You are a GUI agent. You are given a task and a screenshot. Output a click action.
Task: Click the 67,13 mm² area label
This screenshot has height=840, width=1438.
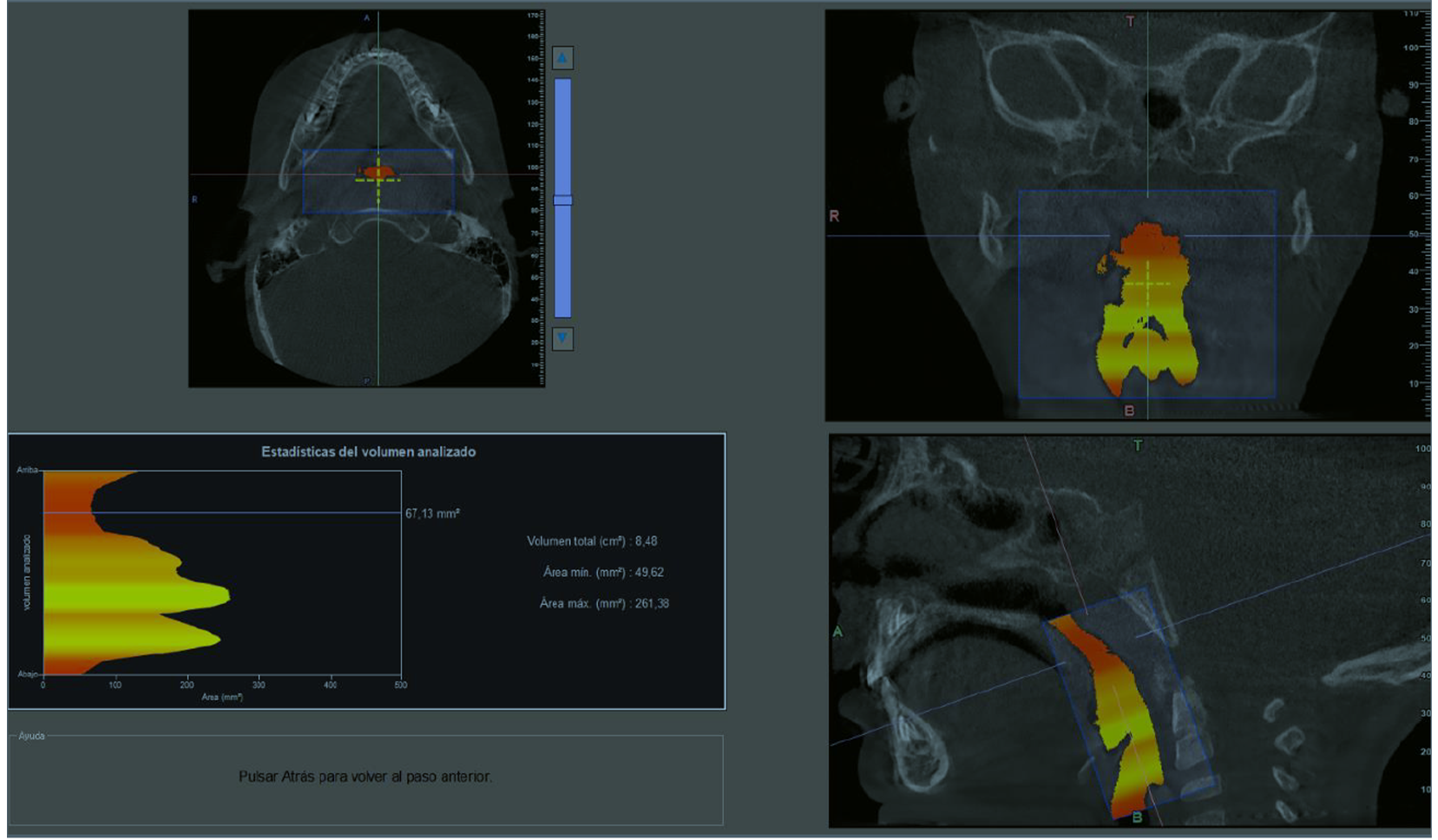[x=432, y=514]
